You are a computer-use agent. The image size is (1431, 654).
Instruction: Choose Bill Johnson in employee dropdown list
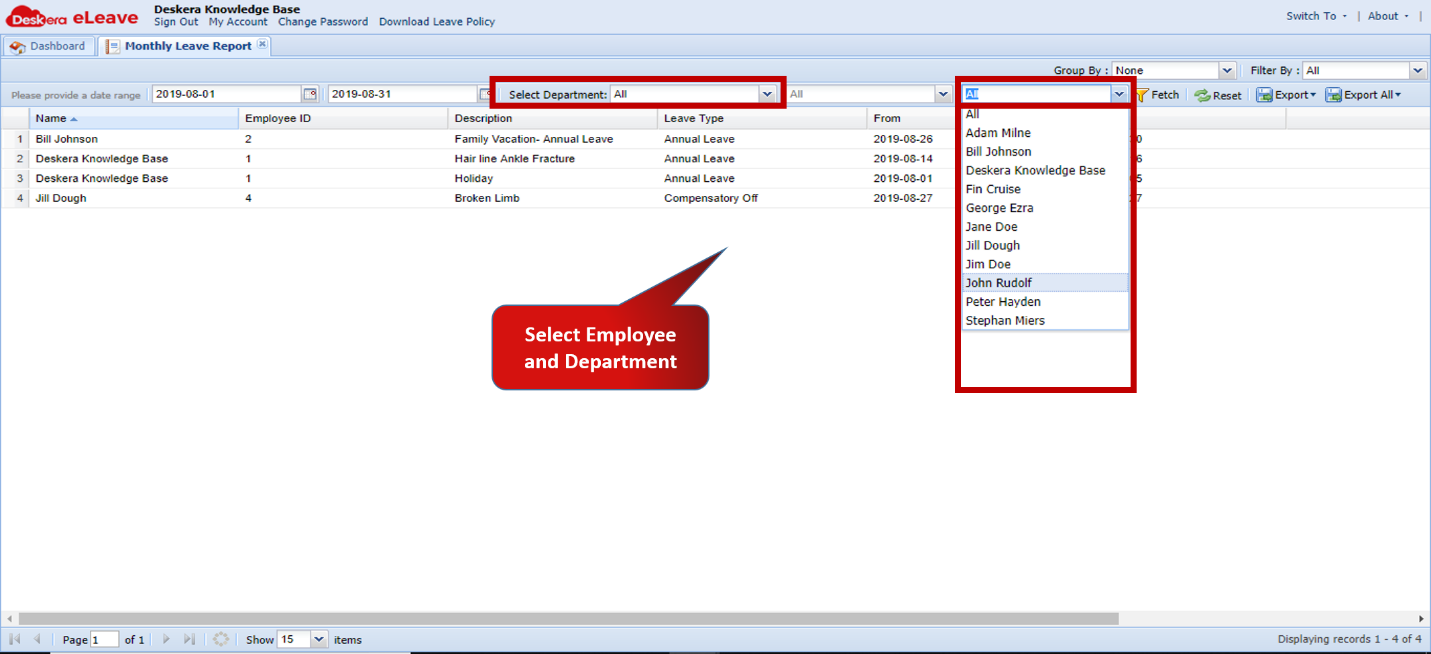coord(1045,152)
